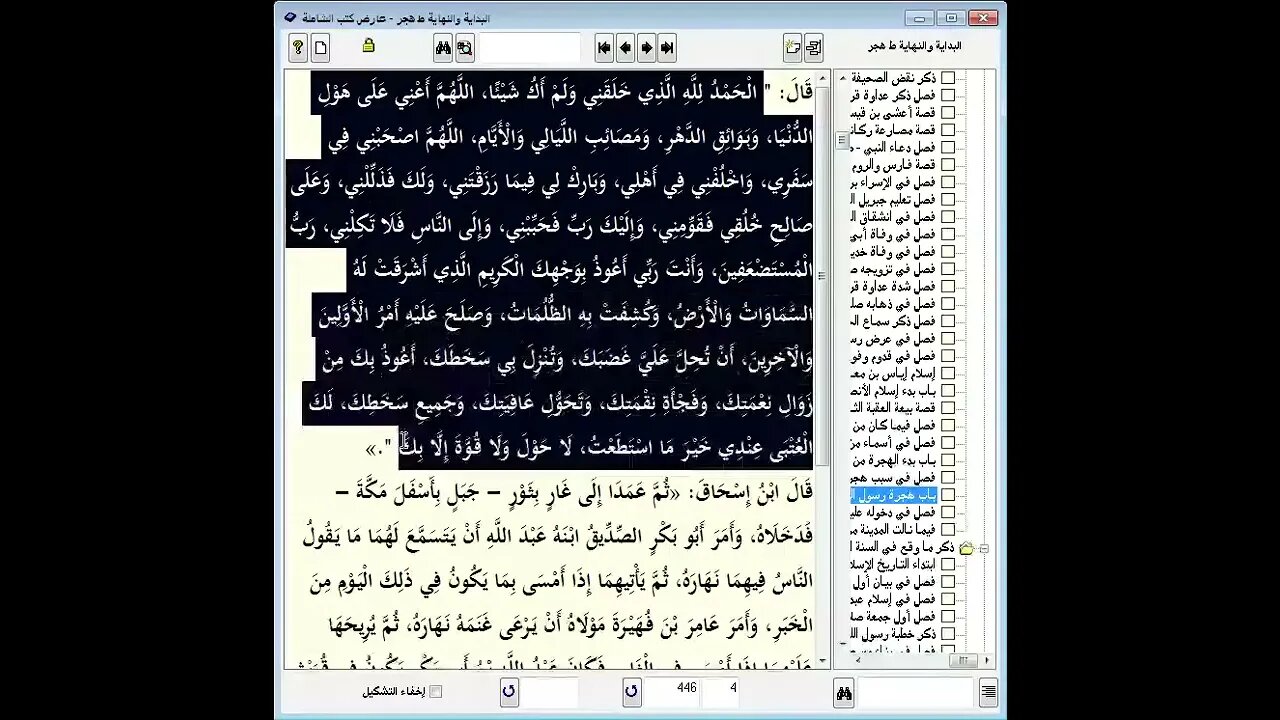Image resolution: width=1280 pixels, height=720 pixels.
Task: Select tree item فصل دعاء النبي
Action: click(893, 148)
